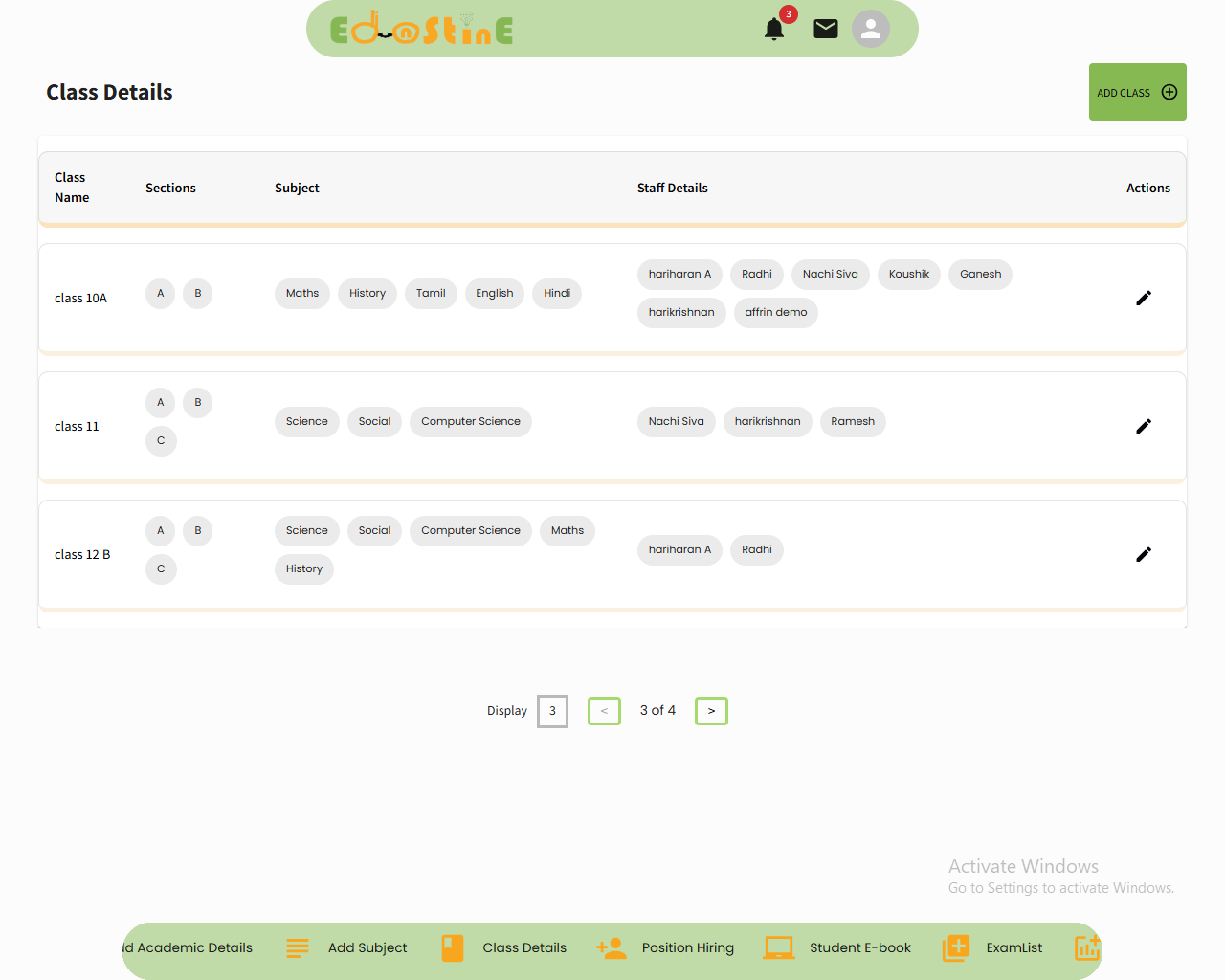1225x980 pixels.
Task: Click History subject chip in class 10A
Action: pyautogui.click(x=367, y=294)
